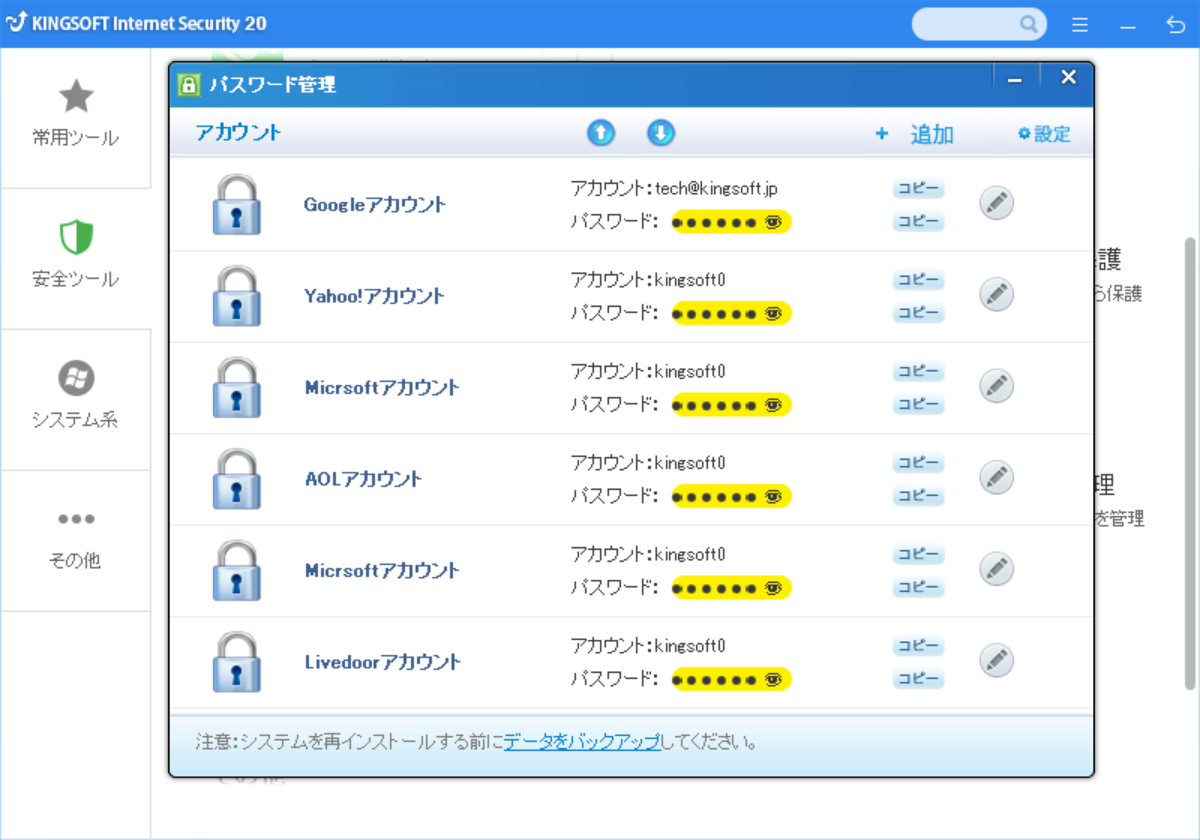Select the Googleアカウント name label
This screenshot has height=840, width=1200.
click(x=375, y=204)
